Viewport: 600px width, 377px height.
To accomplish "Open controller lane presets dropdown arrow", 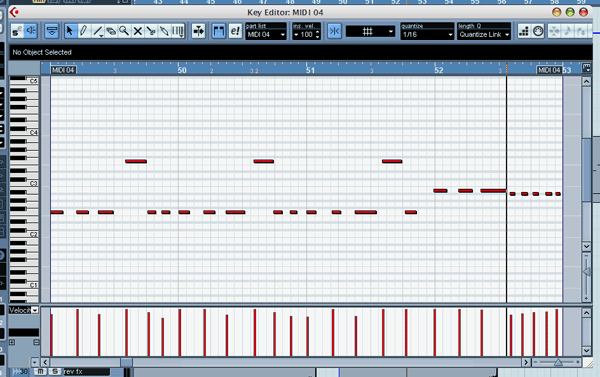I will [x=34, y=362].
